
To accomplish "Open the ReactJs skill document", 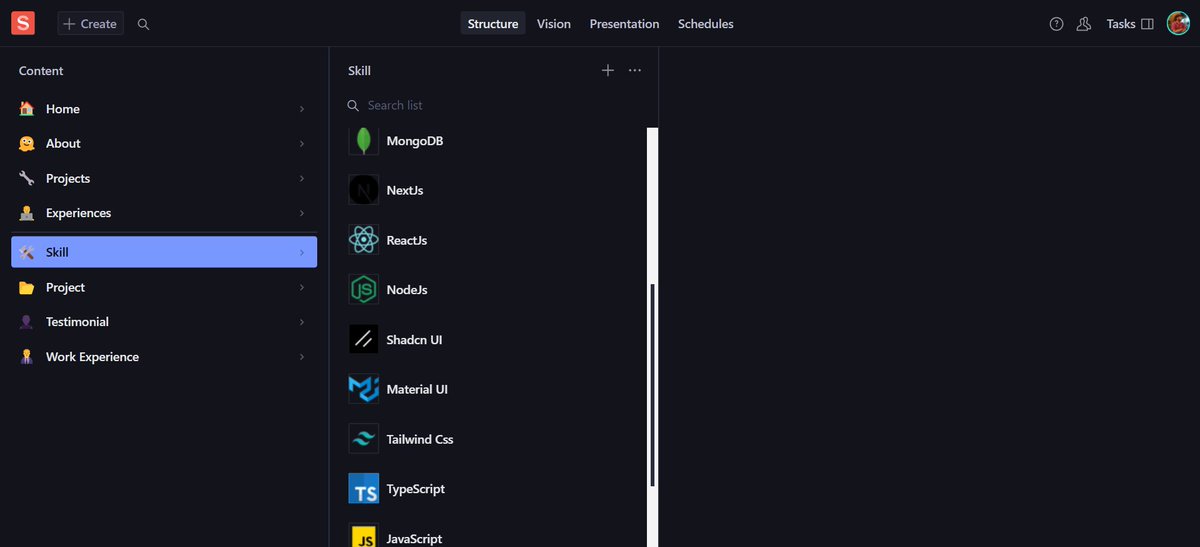I will coord(493,240).
